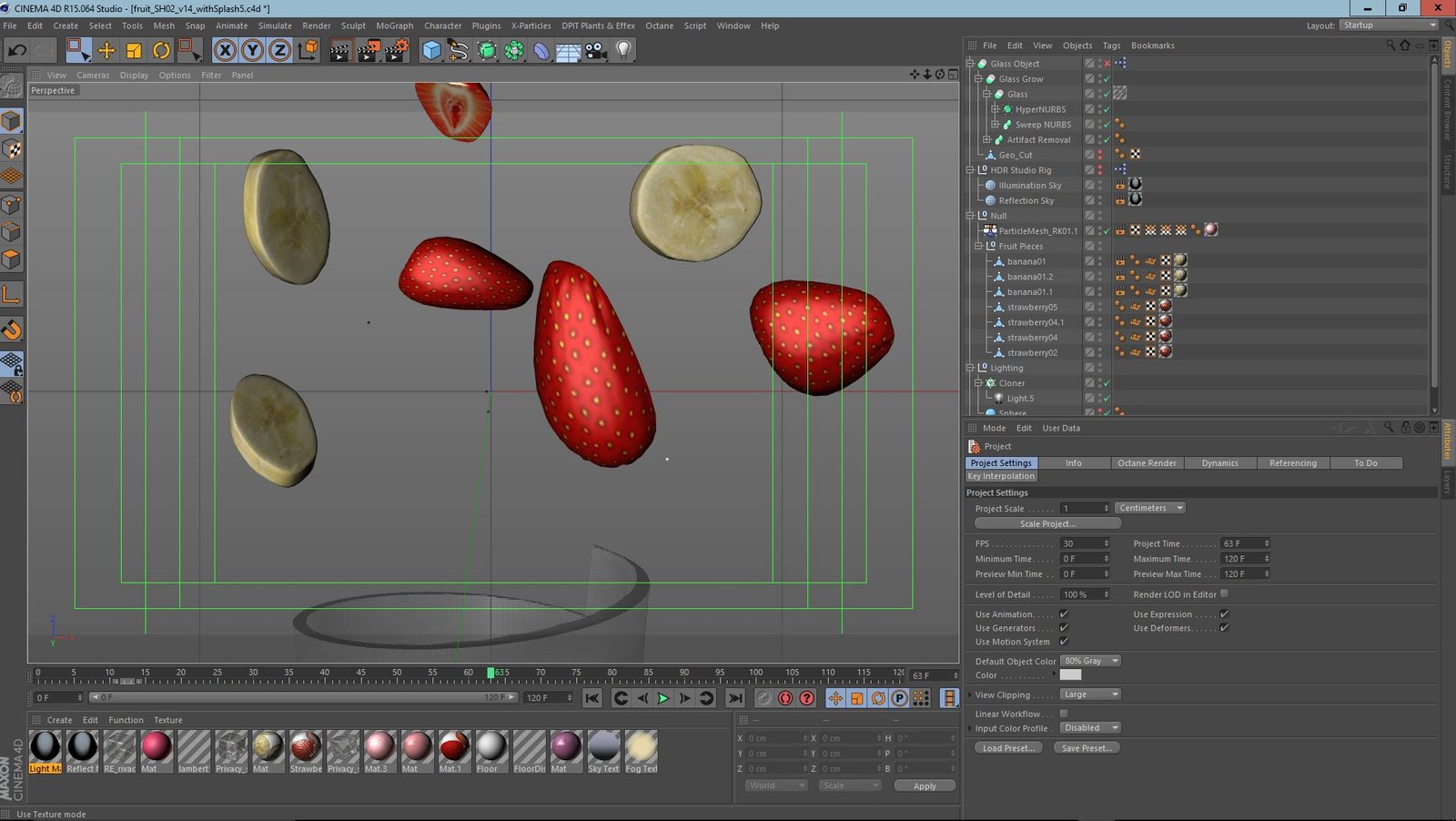The image size is (1456, 821).
Task: Switch to the Dynamics tab
Action: (1219, 463)
